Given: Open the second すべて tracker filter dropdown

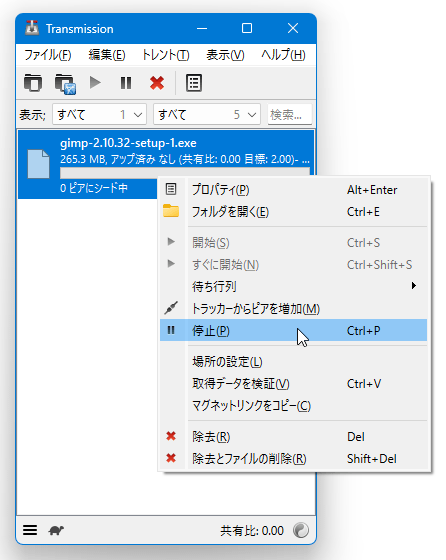Looking at the screenshot, I should (207, 114).
